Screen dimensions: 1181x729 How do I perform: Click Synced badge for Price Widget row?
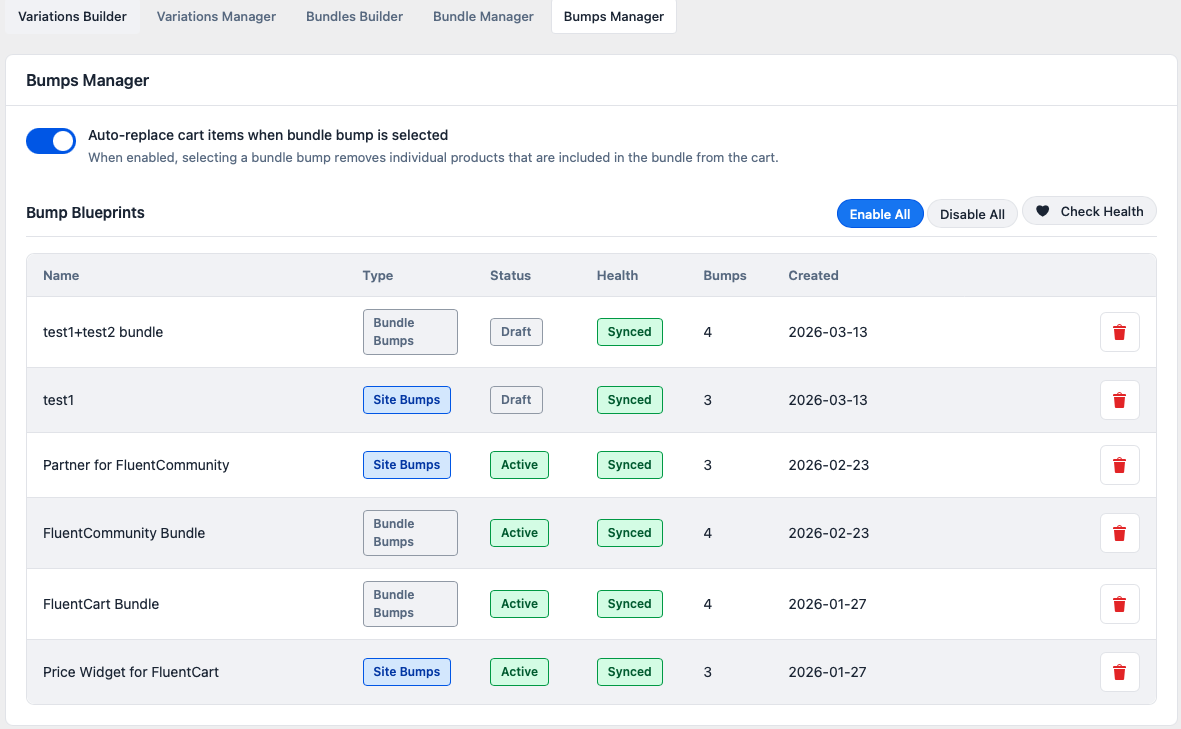(630, 672)
